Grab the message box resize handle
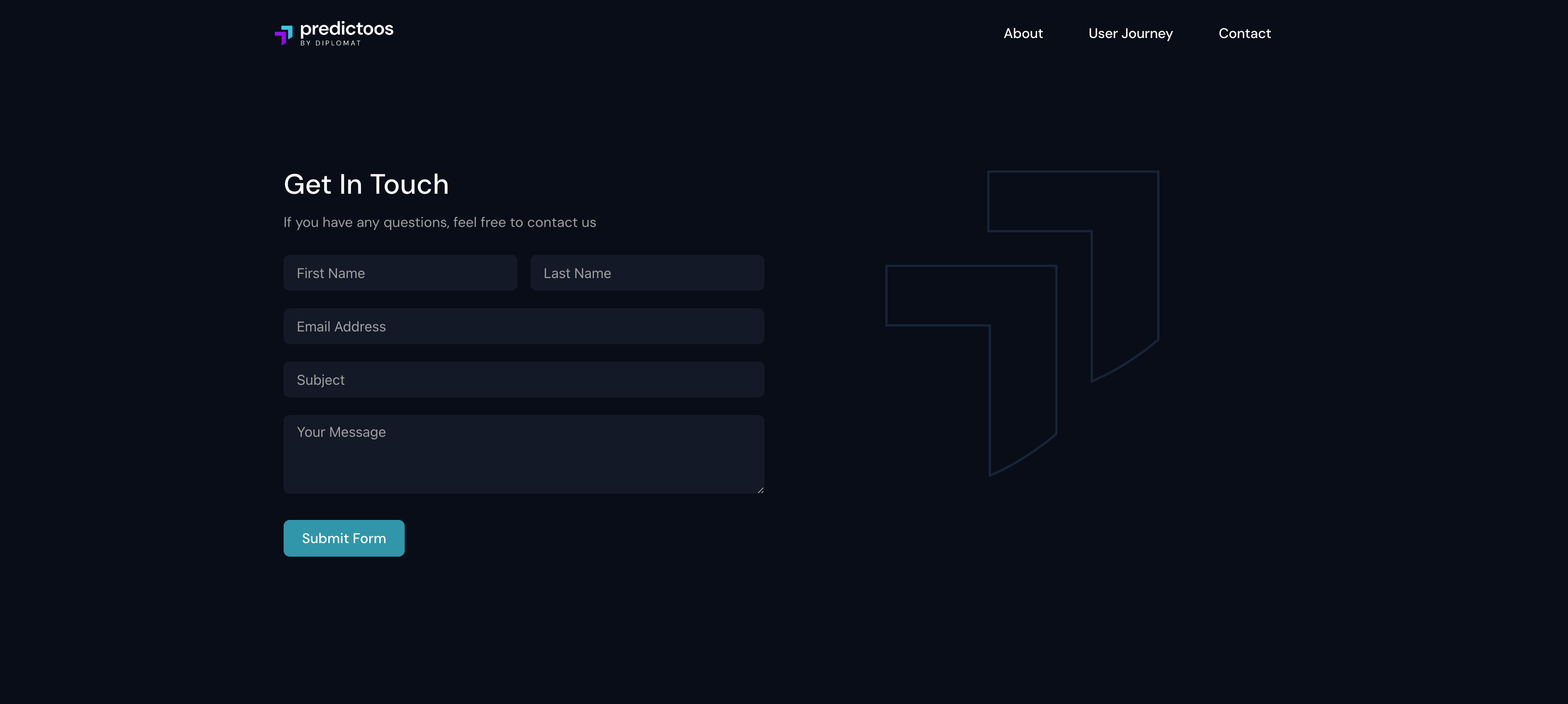 click(760, 490)
